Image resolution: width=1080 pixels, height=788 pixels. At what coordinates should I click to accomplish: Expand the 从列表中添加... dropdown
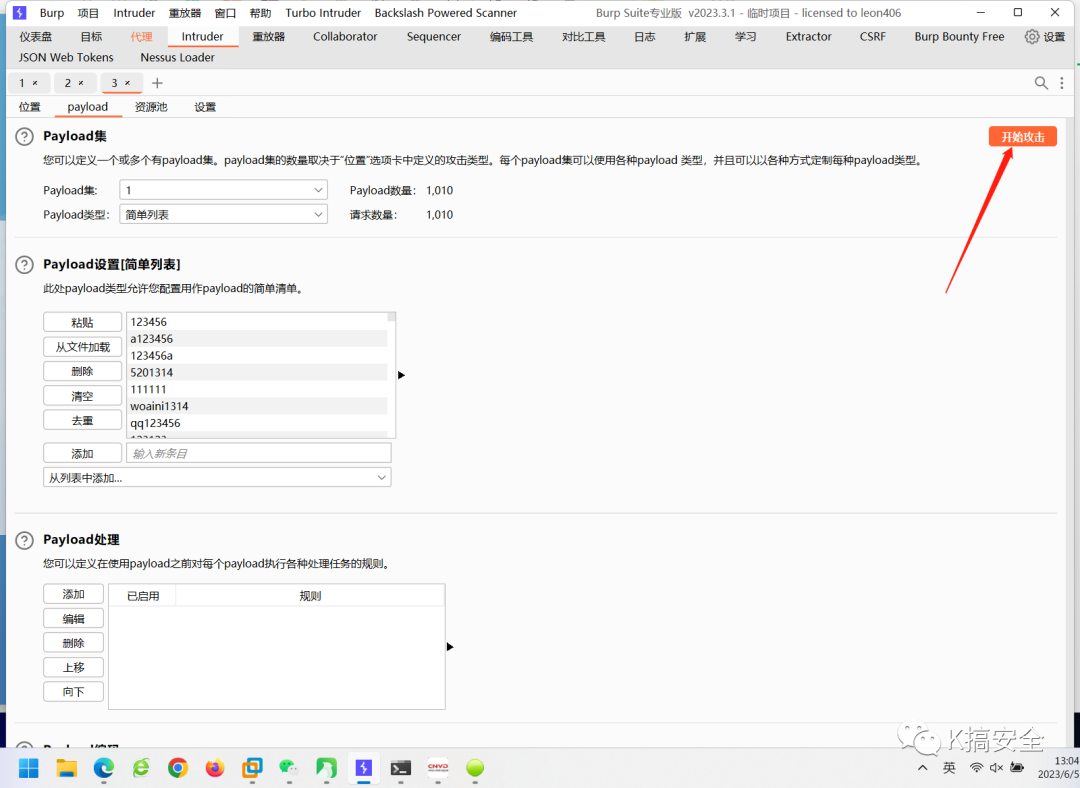217,477
